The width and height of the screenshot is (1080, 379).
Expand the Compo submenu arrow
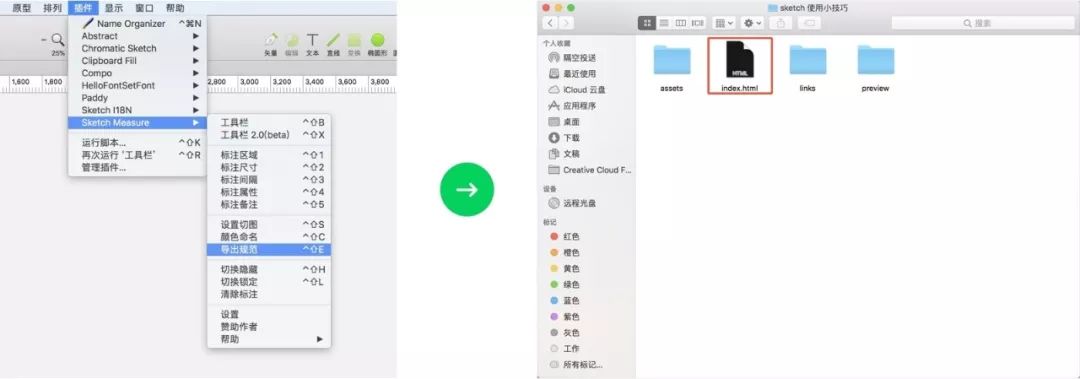[x=196, y=73]
